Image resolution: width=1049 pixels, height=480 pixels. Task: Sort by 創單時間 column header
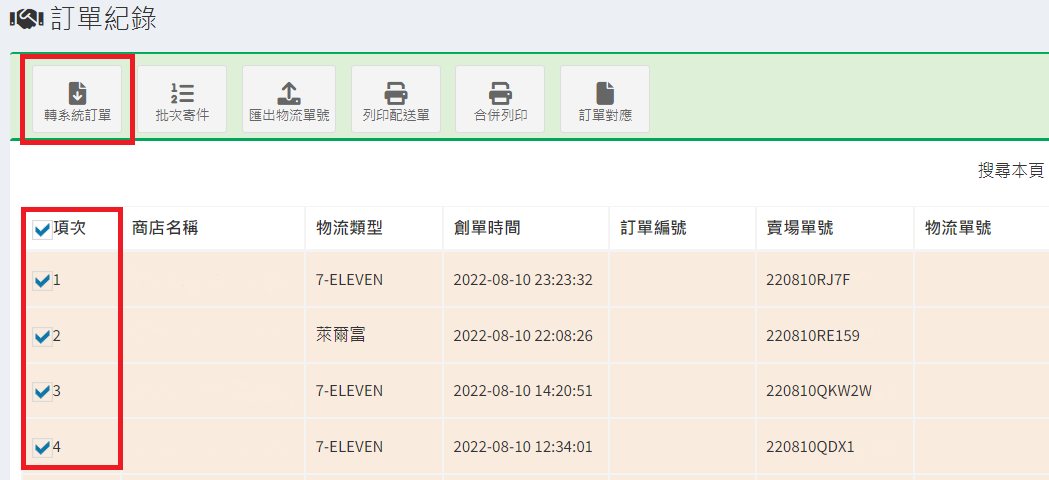487,228
